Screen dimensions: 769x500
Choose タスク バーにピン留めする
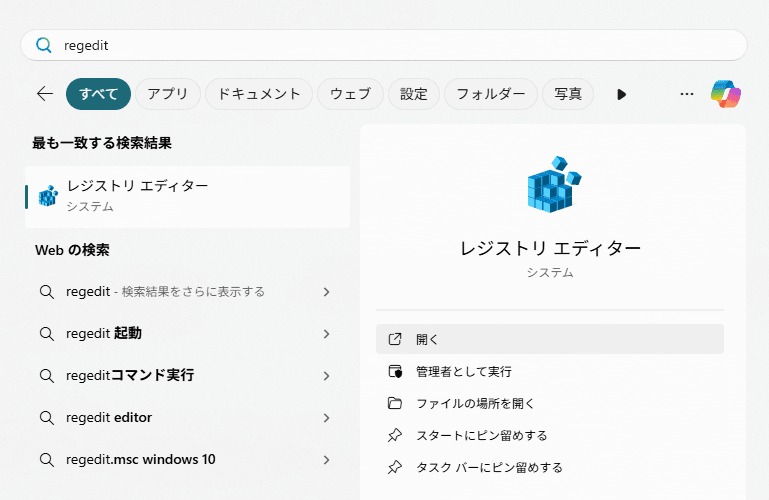point(550,467)
